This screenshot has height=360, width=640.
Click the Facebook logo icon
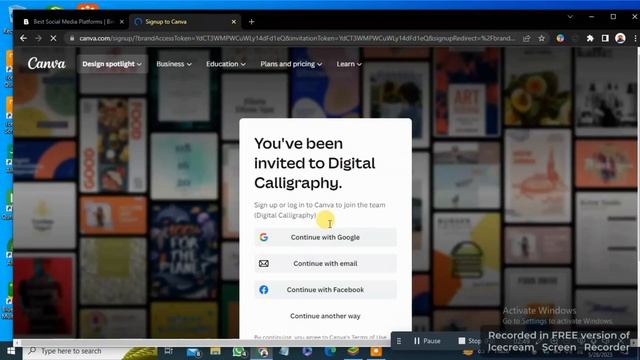pyautogui.click(x=264, y=290)
